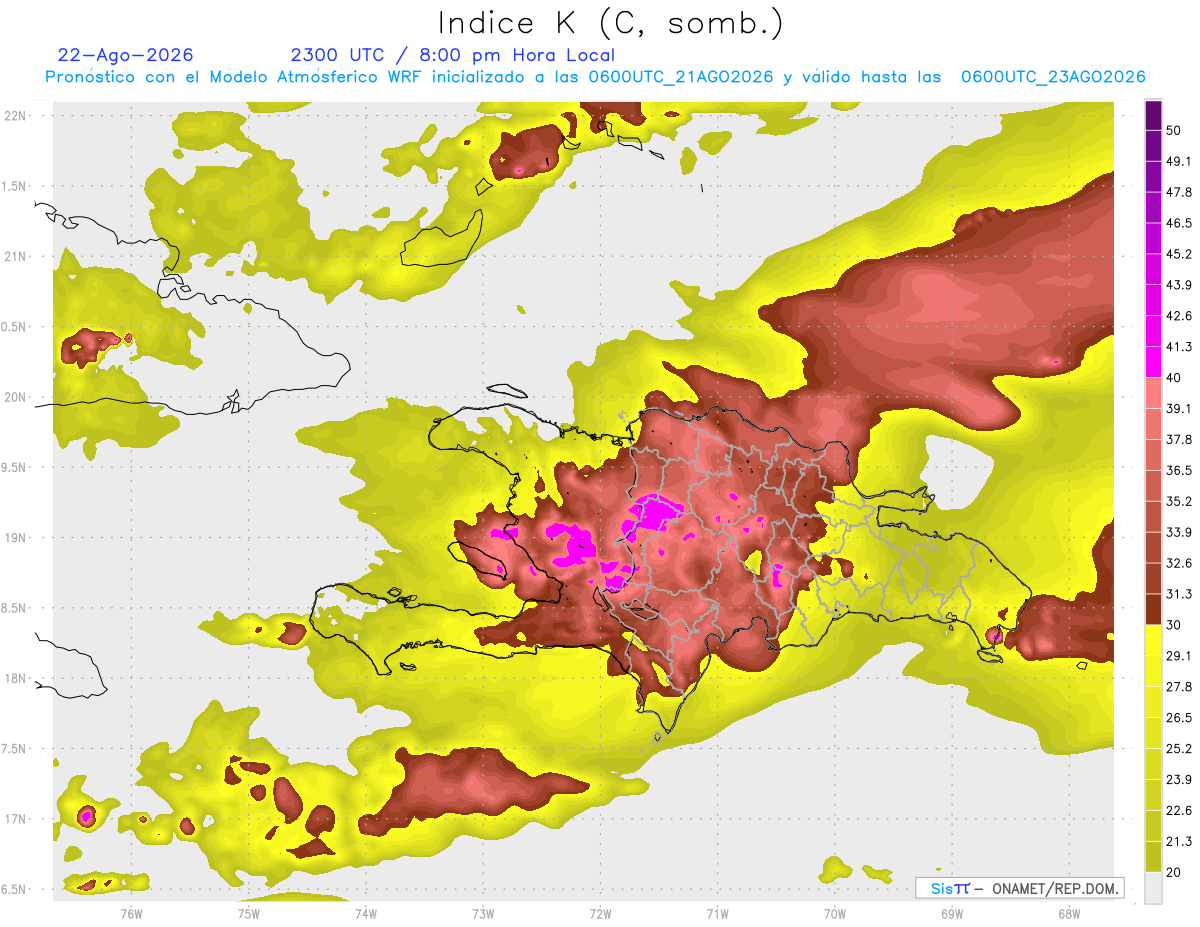Click the colorbar value '47.8'
The width and height of the screenshot is (1200, 927).
click(x=1178, y=192)
